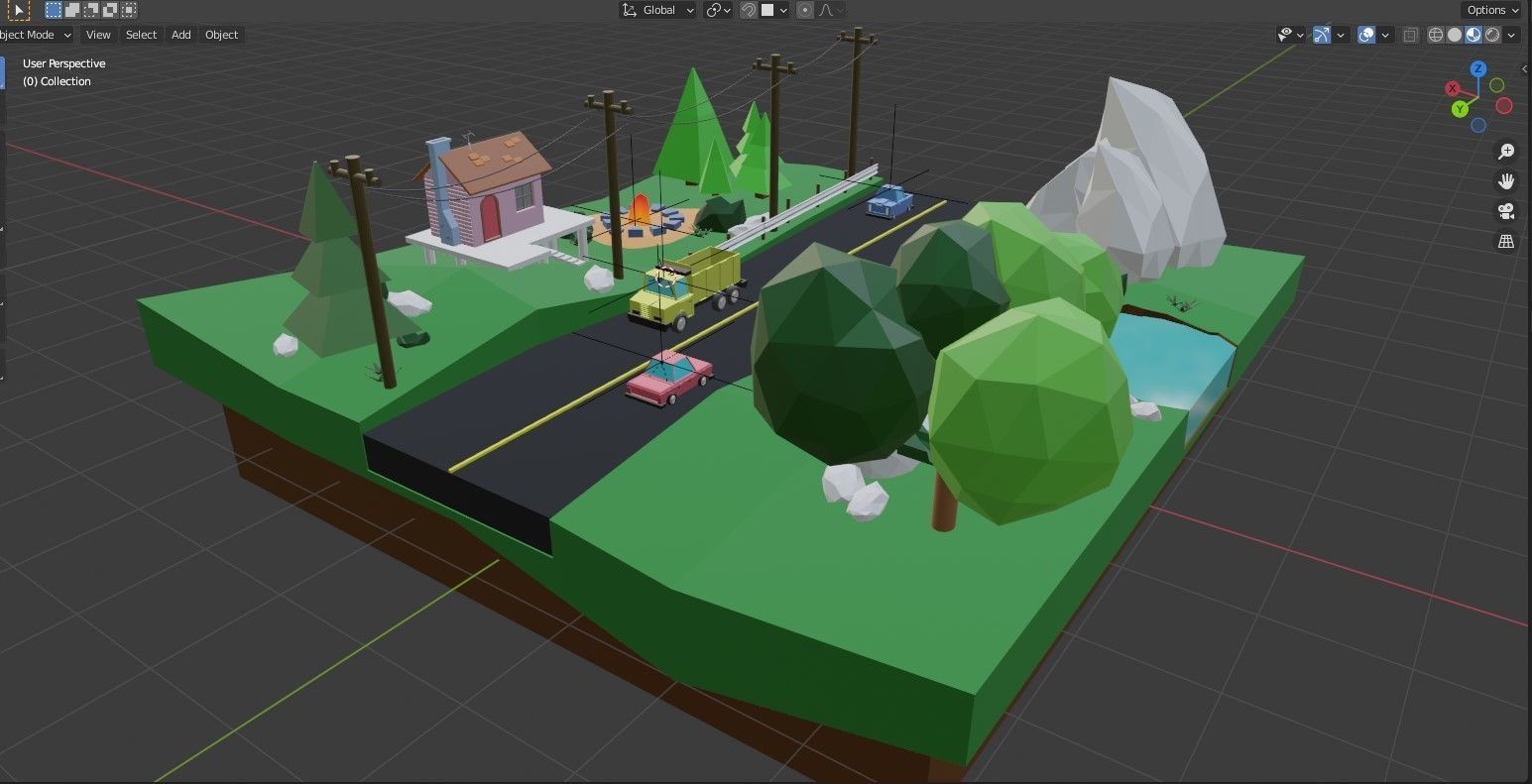Select the pink car on the road
This screenshot has width=1532, height=784.
669,379
